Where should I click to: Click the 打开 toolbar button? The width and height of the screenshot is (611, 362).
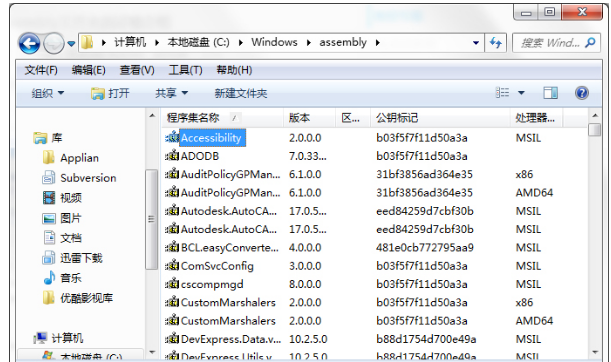click(x=110, y=93)
